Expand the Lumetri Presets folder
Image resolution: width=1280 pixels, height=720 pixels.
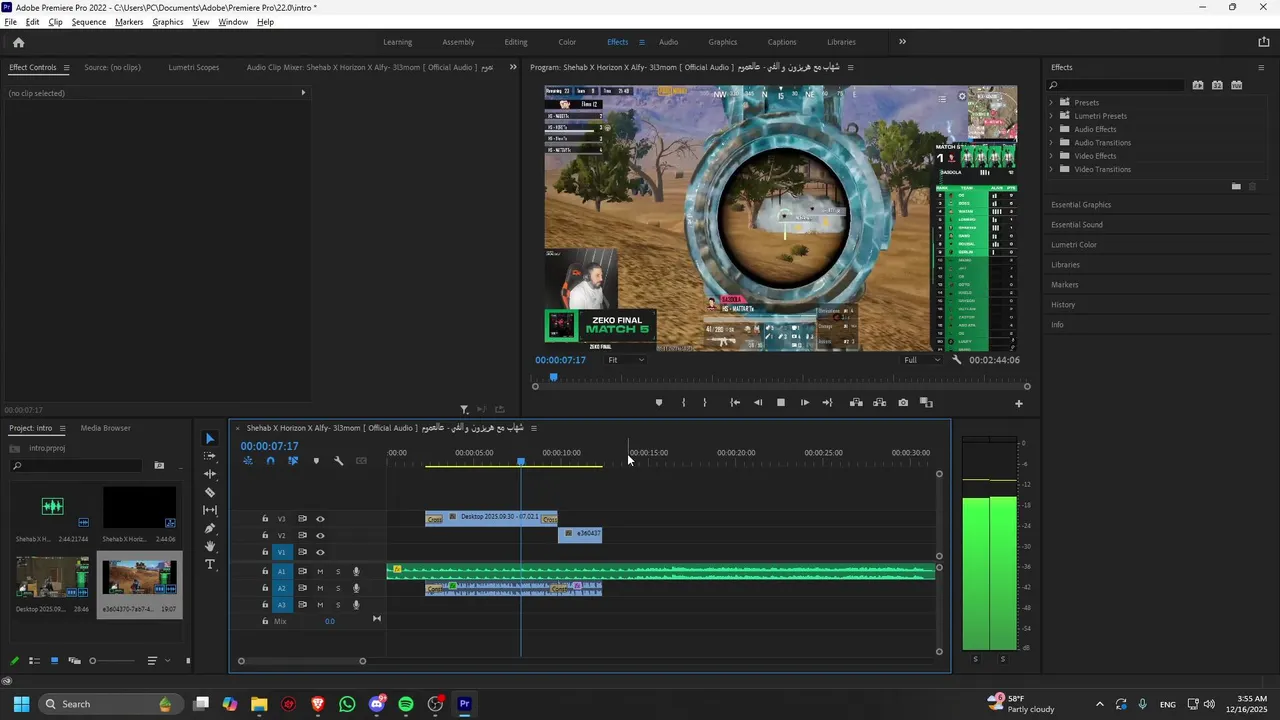click(1051, 116)
